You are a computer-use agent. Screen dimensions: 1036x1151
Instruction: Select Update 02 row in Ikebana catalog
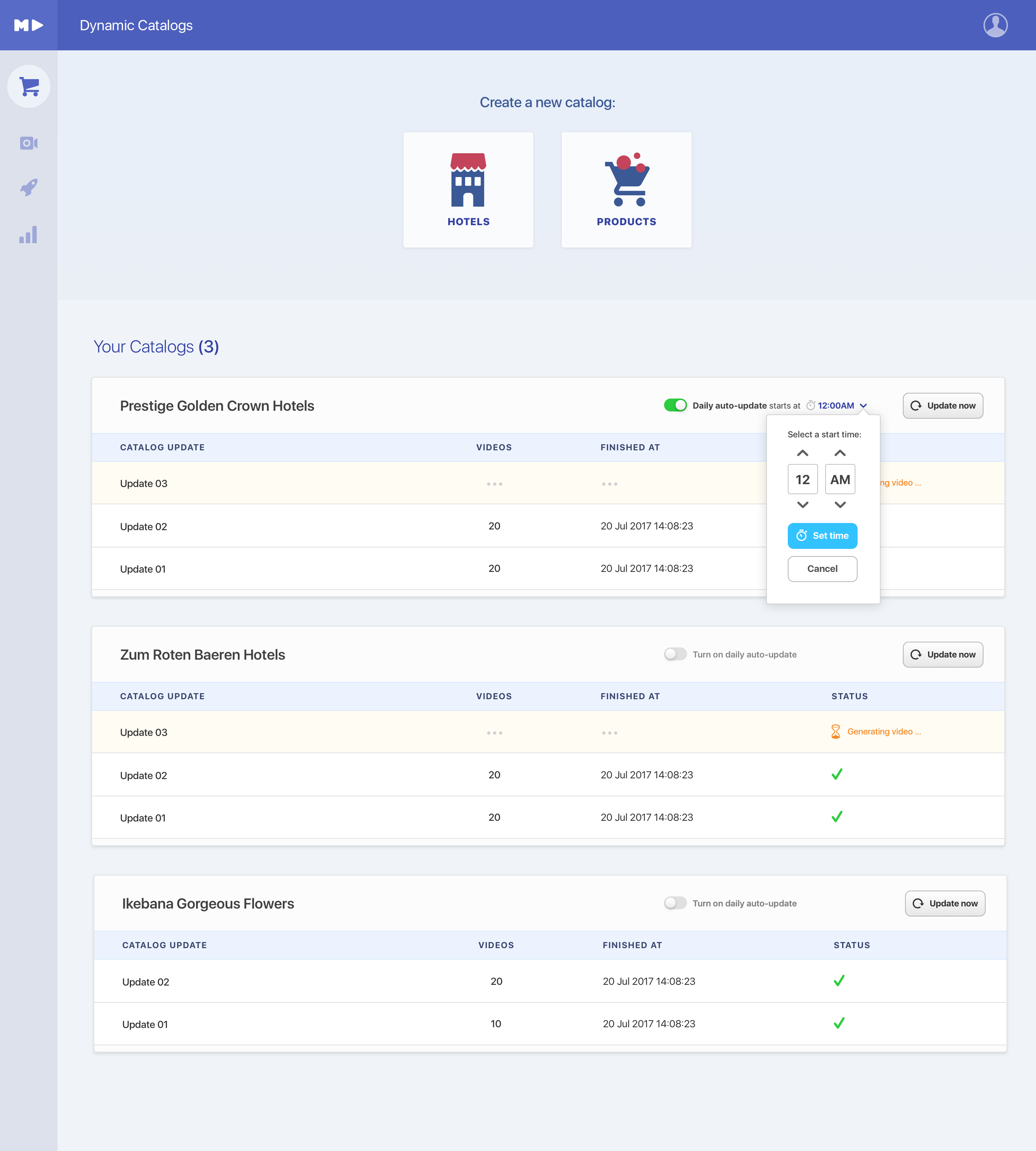146,981
